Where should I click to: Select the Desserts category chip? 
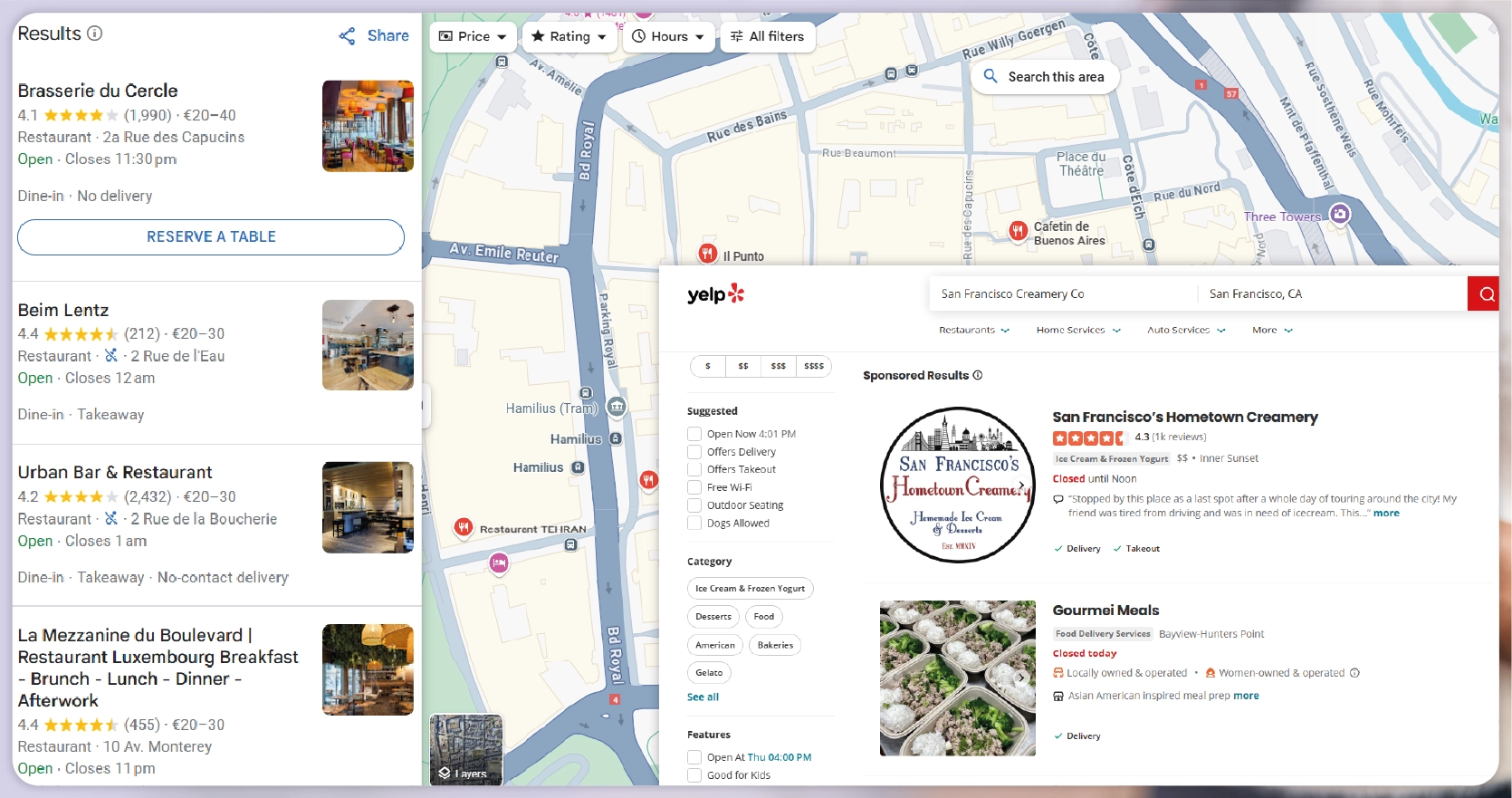(x=713, y=617)
